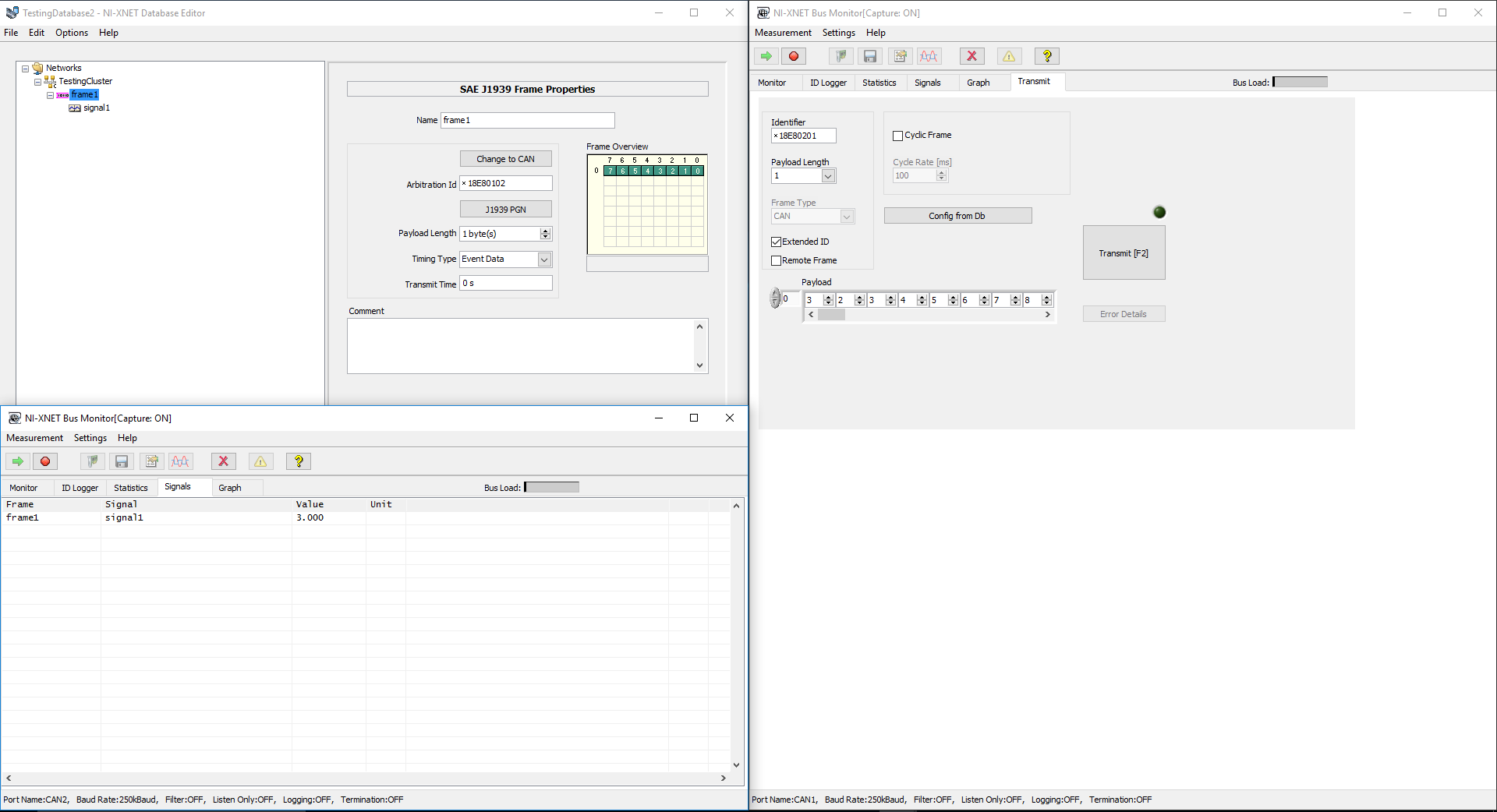The width and height of the screenshot is (1497, 812).
Task: Click the Change to CAN button
Action: pyautogui.click(x=506, y=159)
